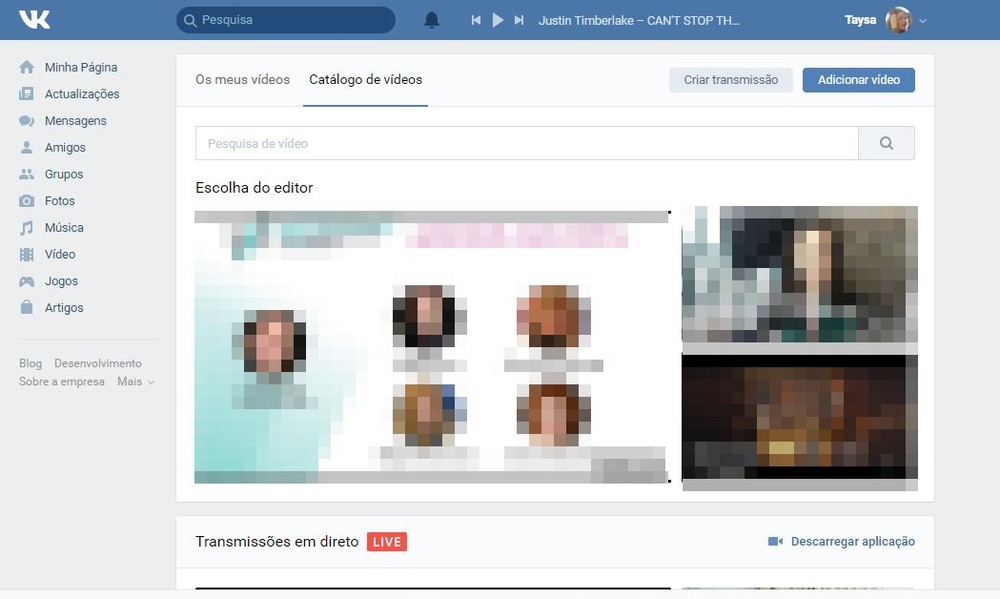Play the Justin Timberlake track
Screen dimensions: 1000x599
point(497,18)
